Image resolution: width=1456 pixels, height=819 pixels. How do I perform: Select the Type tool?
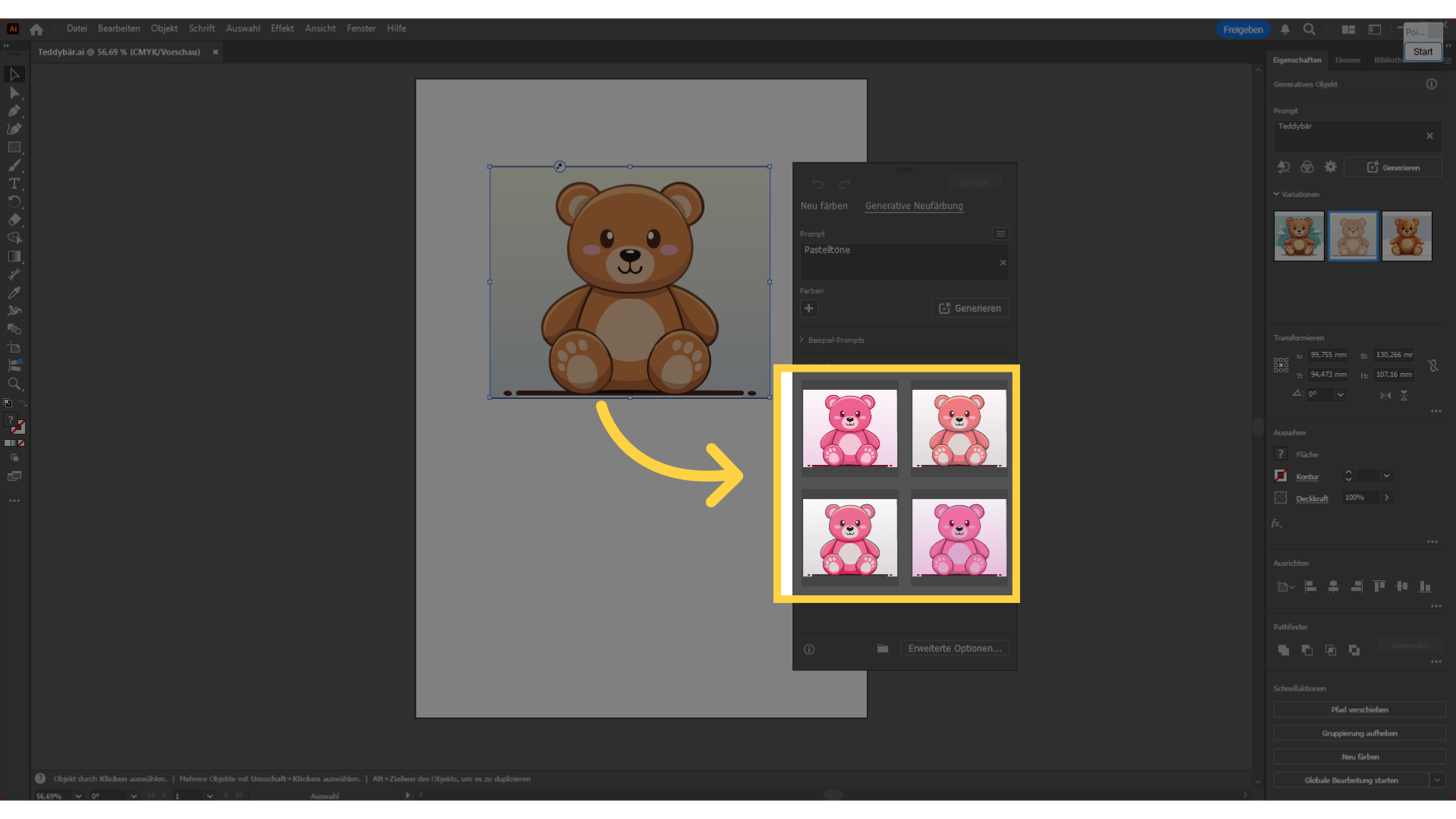point(14,184)
